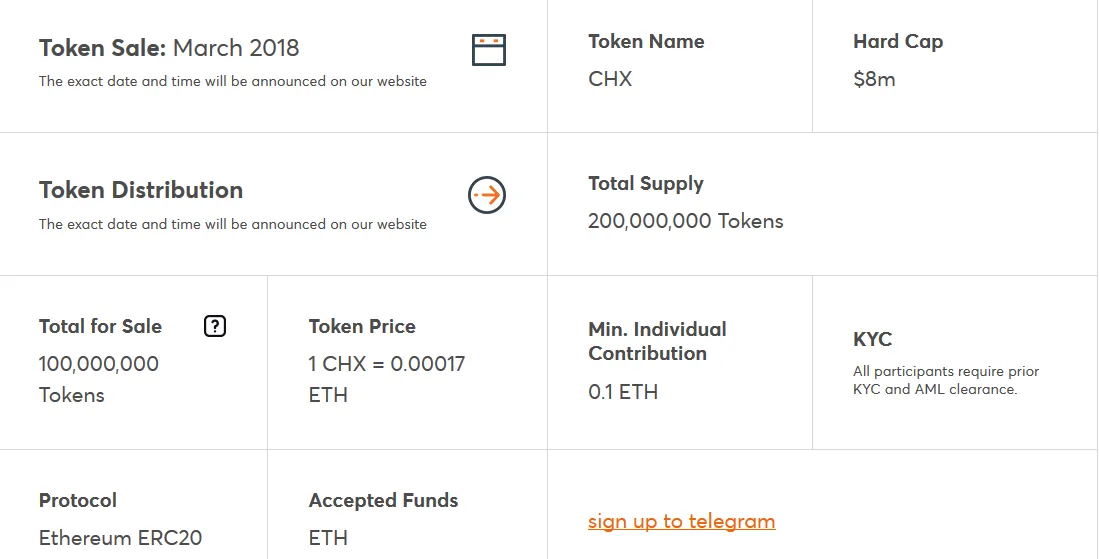Select the CHX token name value
This screenshot has height=559, width=1099.
click(610, 78)
